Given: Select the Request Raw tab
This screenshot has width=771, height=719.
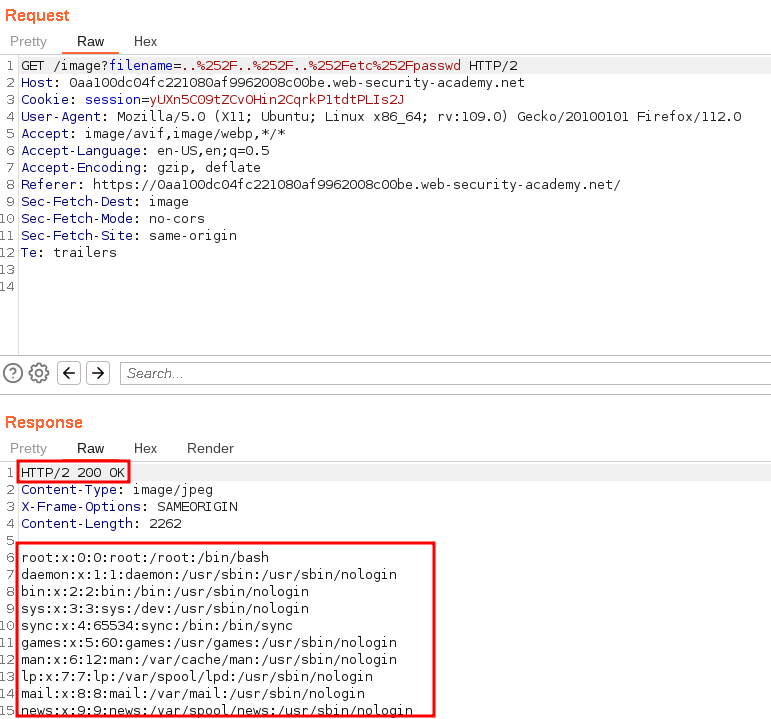Looking at the screenshot, I should point(90,41).
